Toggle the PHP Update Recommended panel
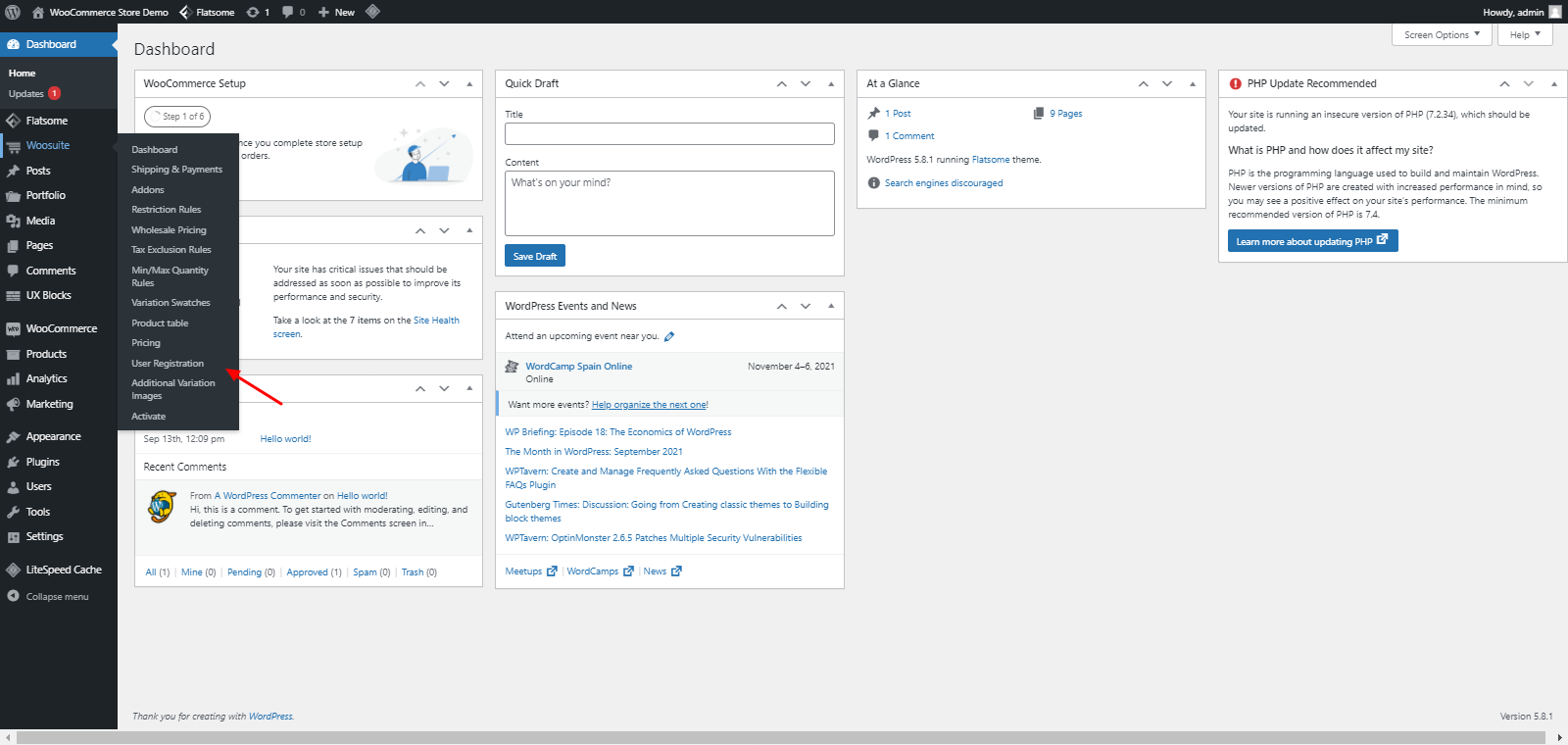 pos(1554,83)
